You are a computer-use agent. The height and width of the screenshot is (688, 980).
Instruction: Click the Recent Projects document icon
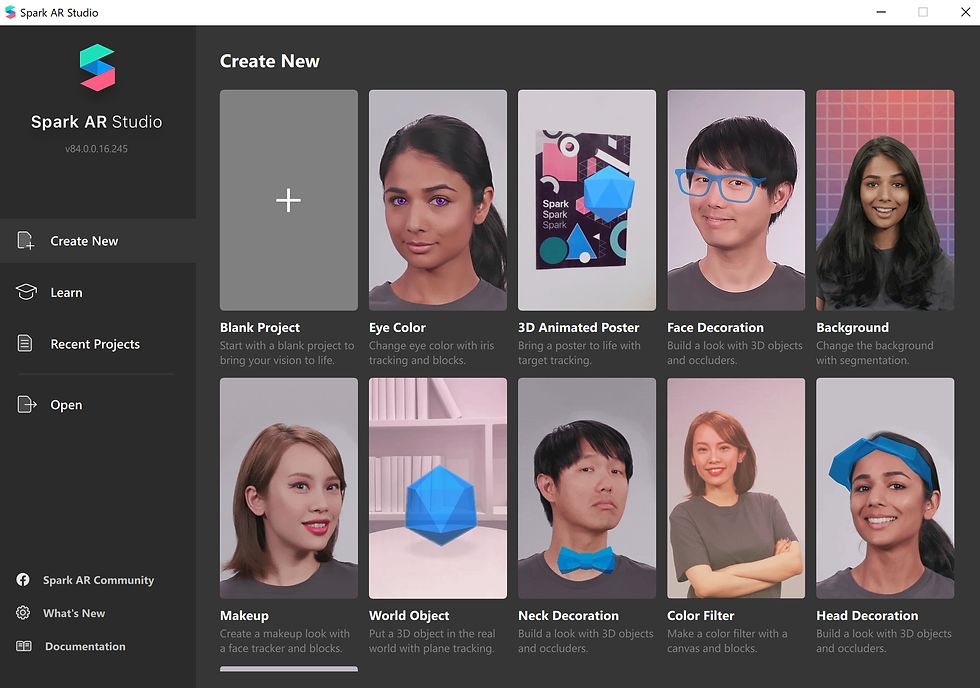click(25, 343)
